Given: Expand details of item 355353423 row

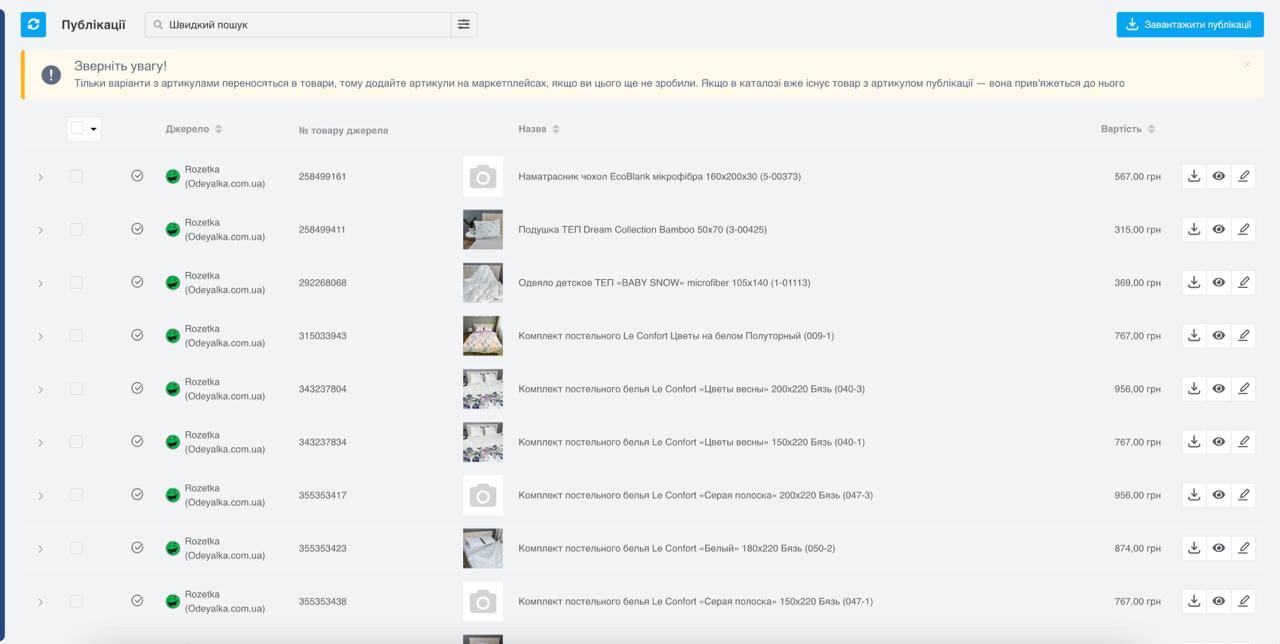Looking at the screenshot, I should [x=40, y=549].
